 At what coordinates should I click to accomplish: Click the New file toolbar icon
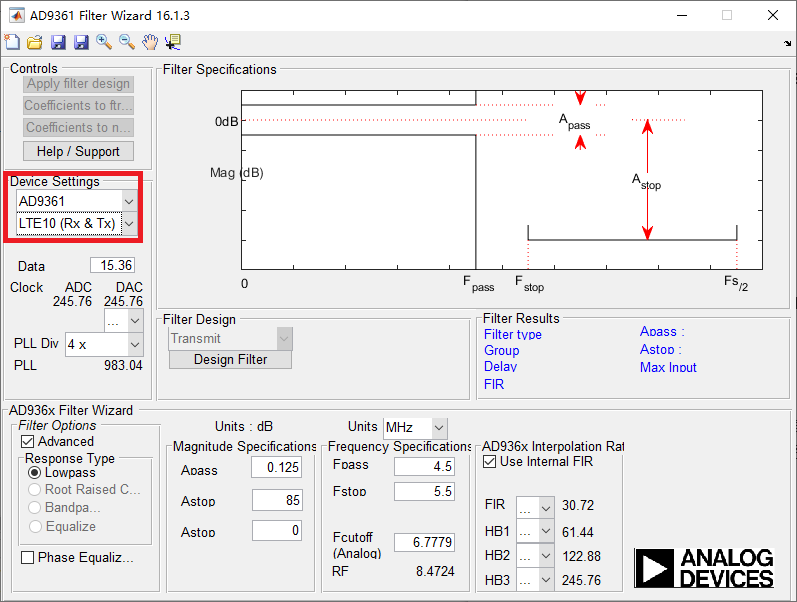(x=12, y=42)
